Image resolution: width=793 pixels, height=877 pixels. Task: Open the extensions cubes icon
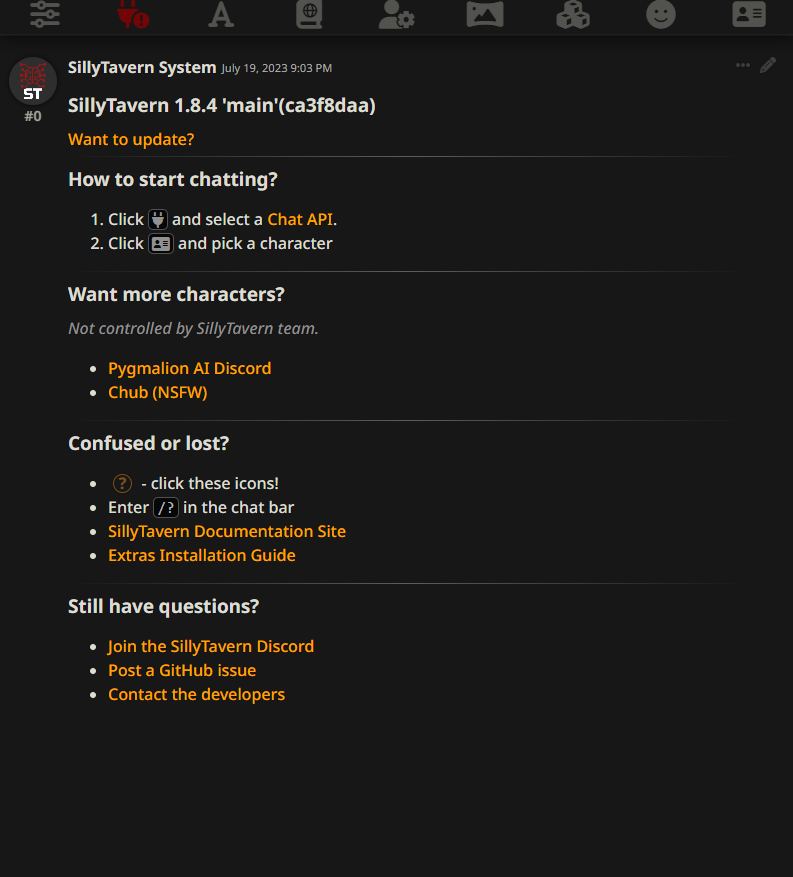573,14
